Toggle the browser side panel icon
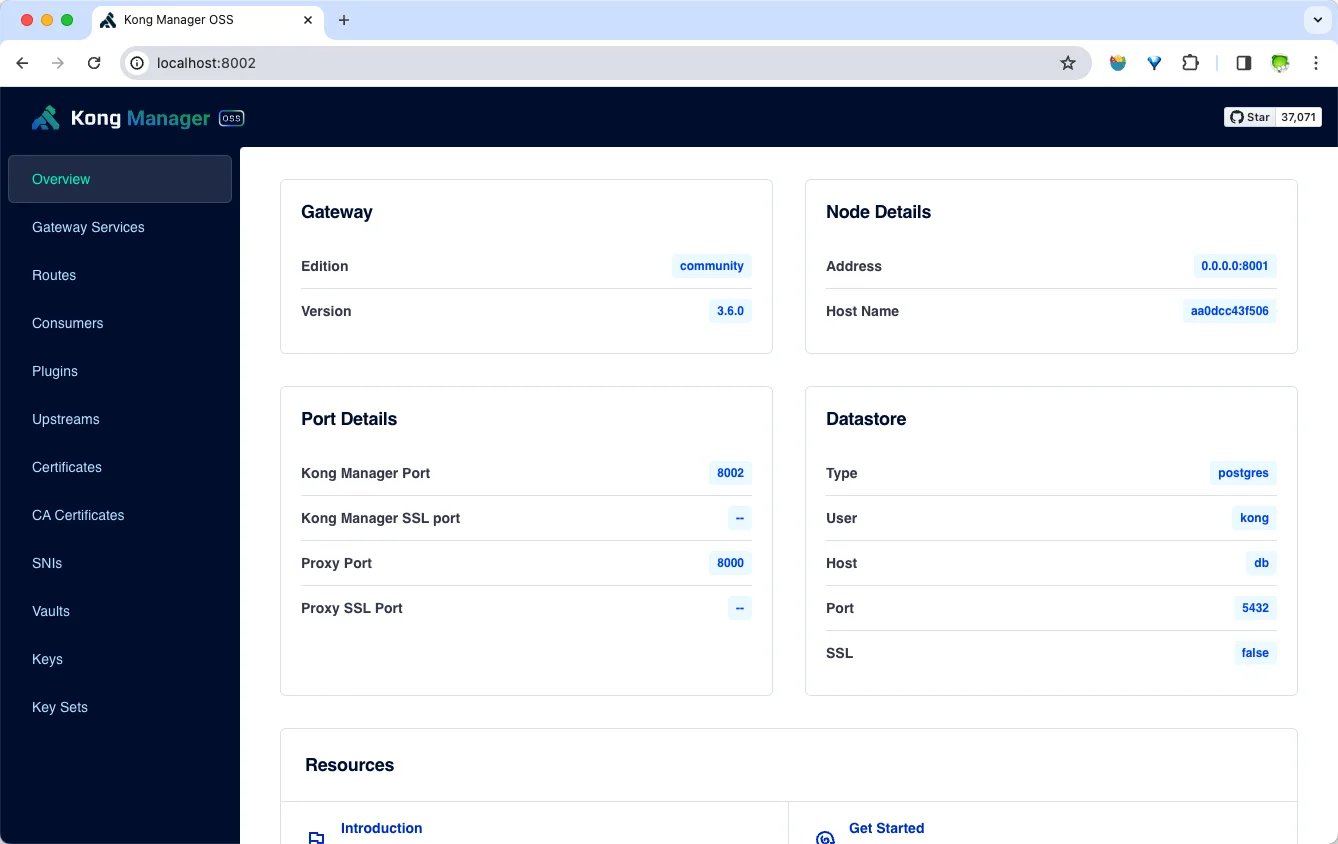The image size is (1338, 844). (x=1243, y=63)
